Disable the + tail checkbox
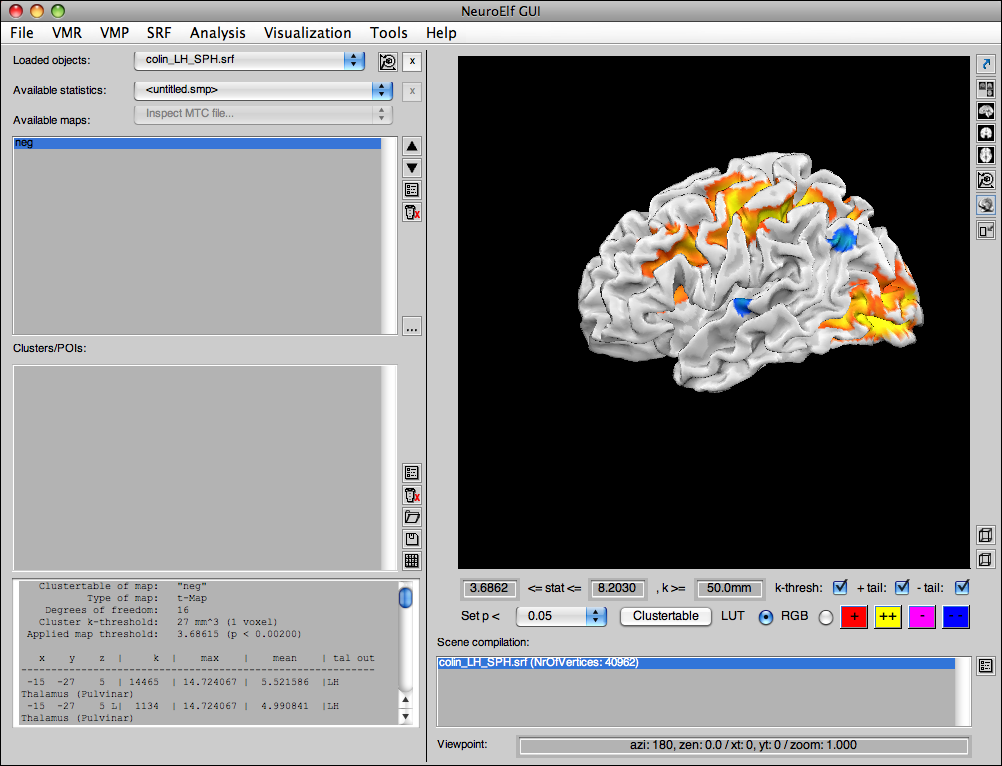Screen dimensions: 1002x766 coord(902,587)
